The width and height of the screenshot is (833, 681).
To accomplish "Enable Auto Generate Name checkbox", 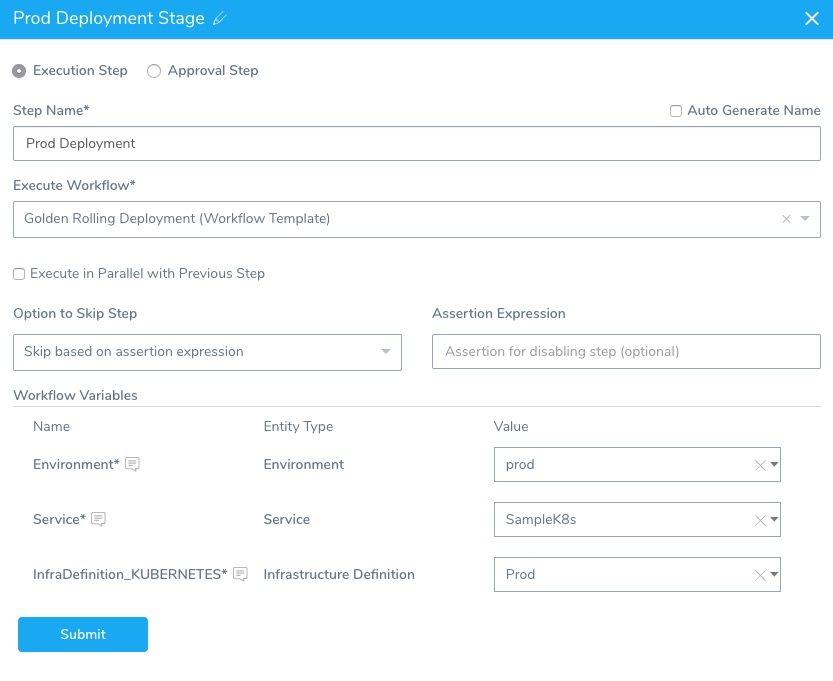I will [676, 110].
